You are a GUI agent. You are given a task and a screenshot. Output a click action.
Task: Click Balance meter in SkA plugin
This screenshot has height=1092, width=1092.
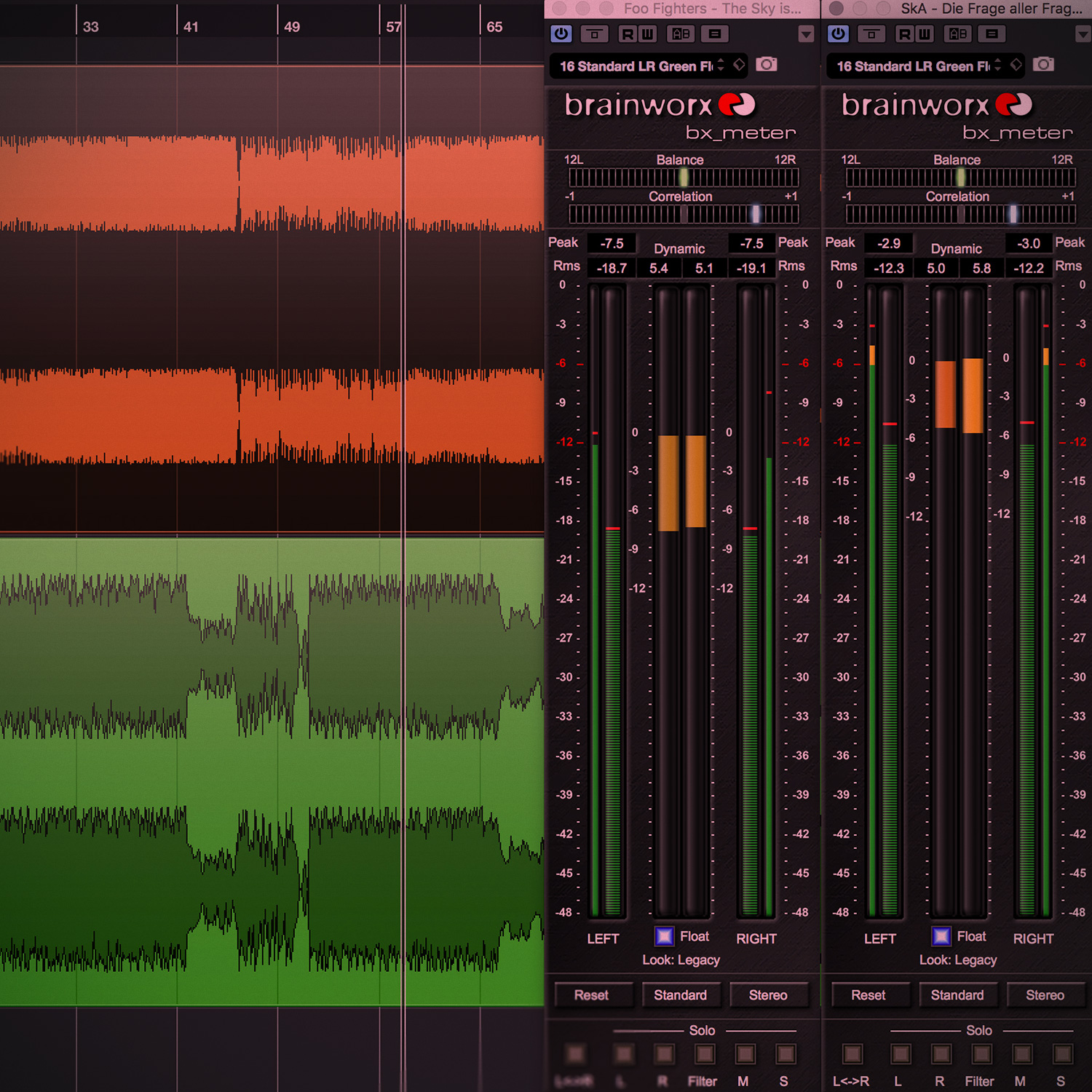960,177
